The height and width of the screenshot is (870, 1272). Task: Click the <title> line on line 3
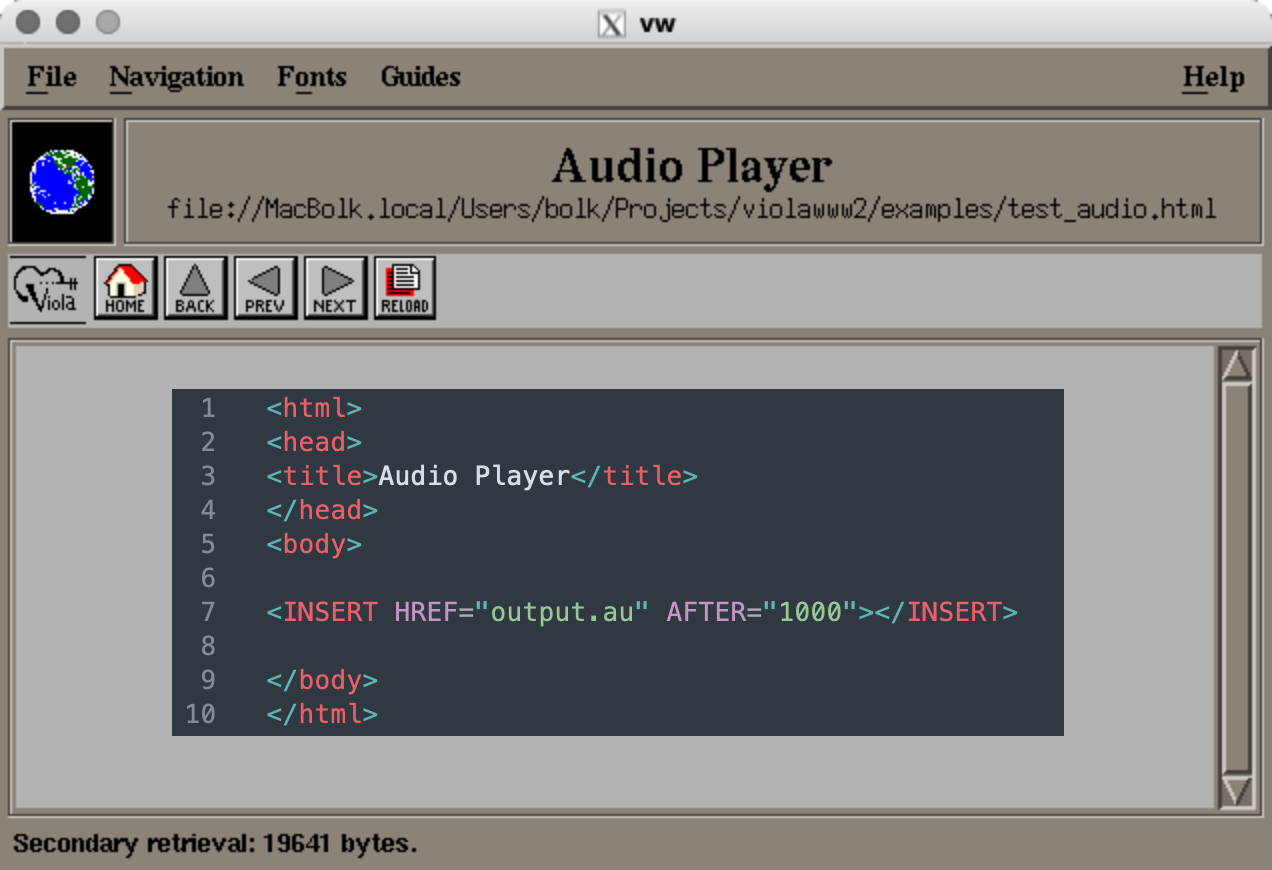(482, 476)
